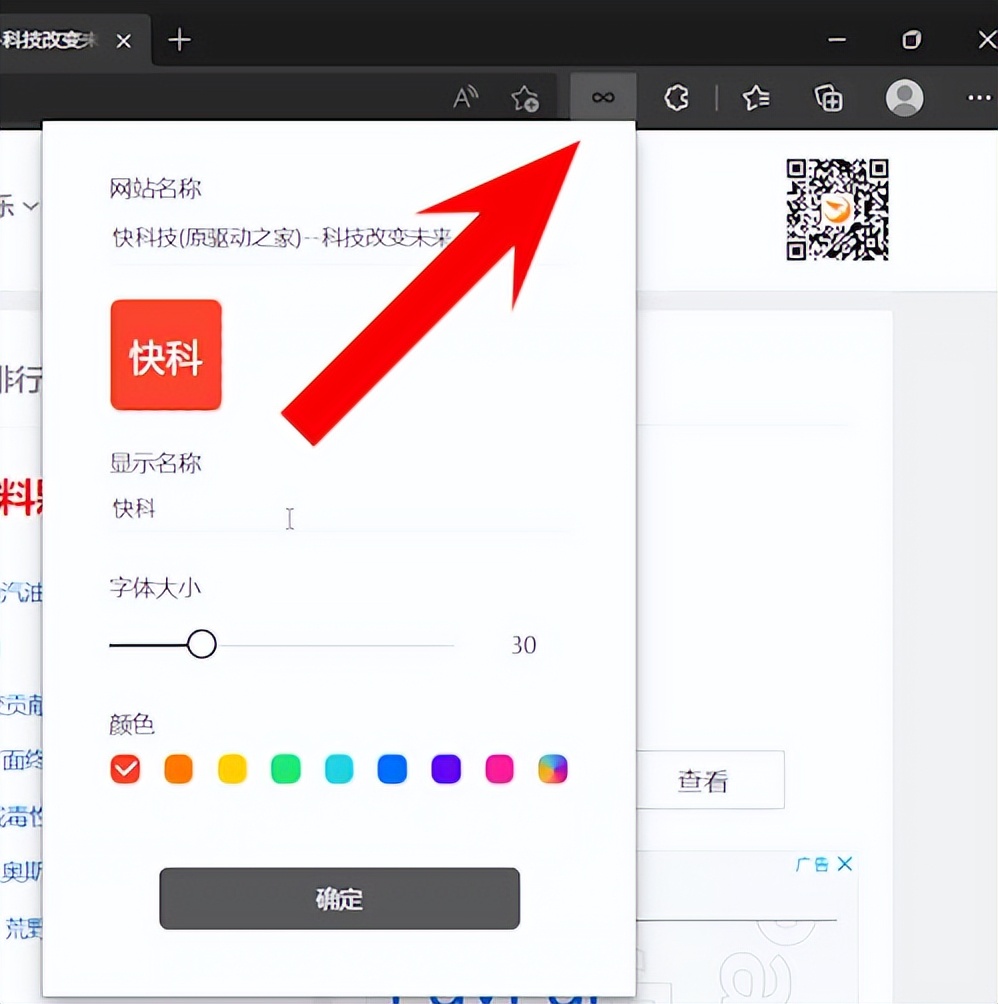Open Browser essentials shield icon
The height and width of the screenshot is (1004, 998).
676,97
